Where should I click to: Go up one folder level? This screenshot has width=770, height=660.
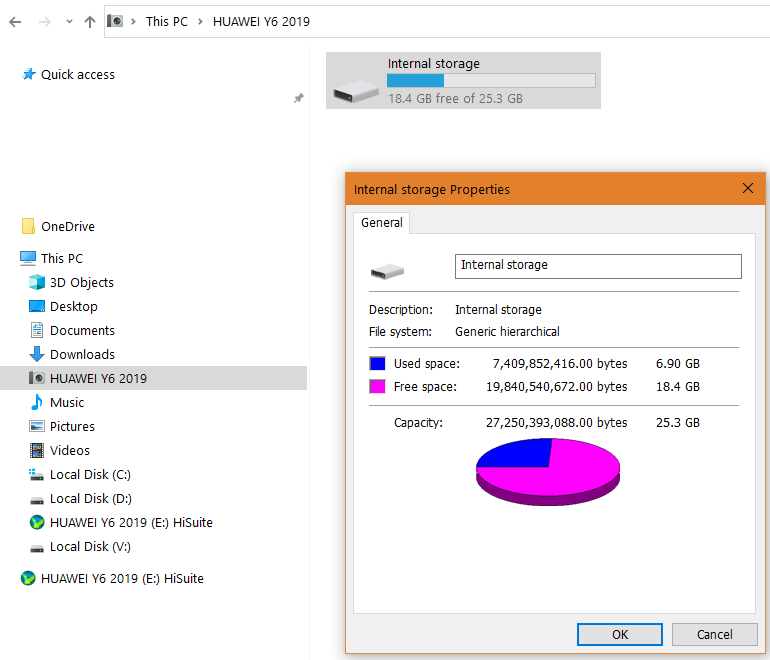[90, 22]
